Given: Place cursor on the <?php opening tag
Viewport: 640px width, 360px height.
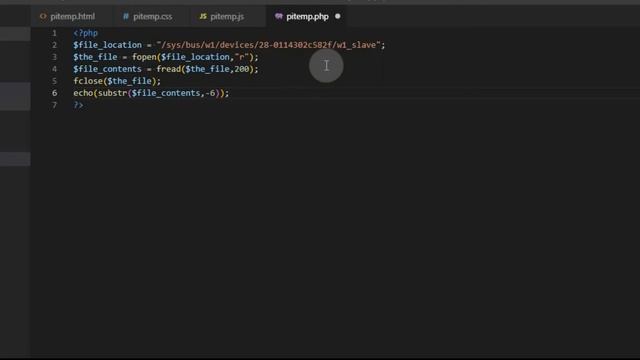Looking at the screenshot, I should [85, 33].
